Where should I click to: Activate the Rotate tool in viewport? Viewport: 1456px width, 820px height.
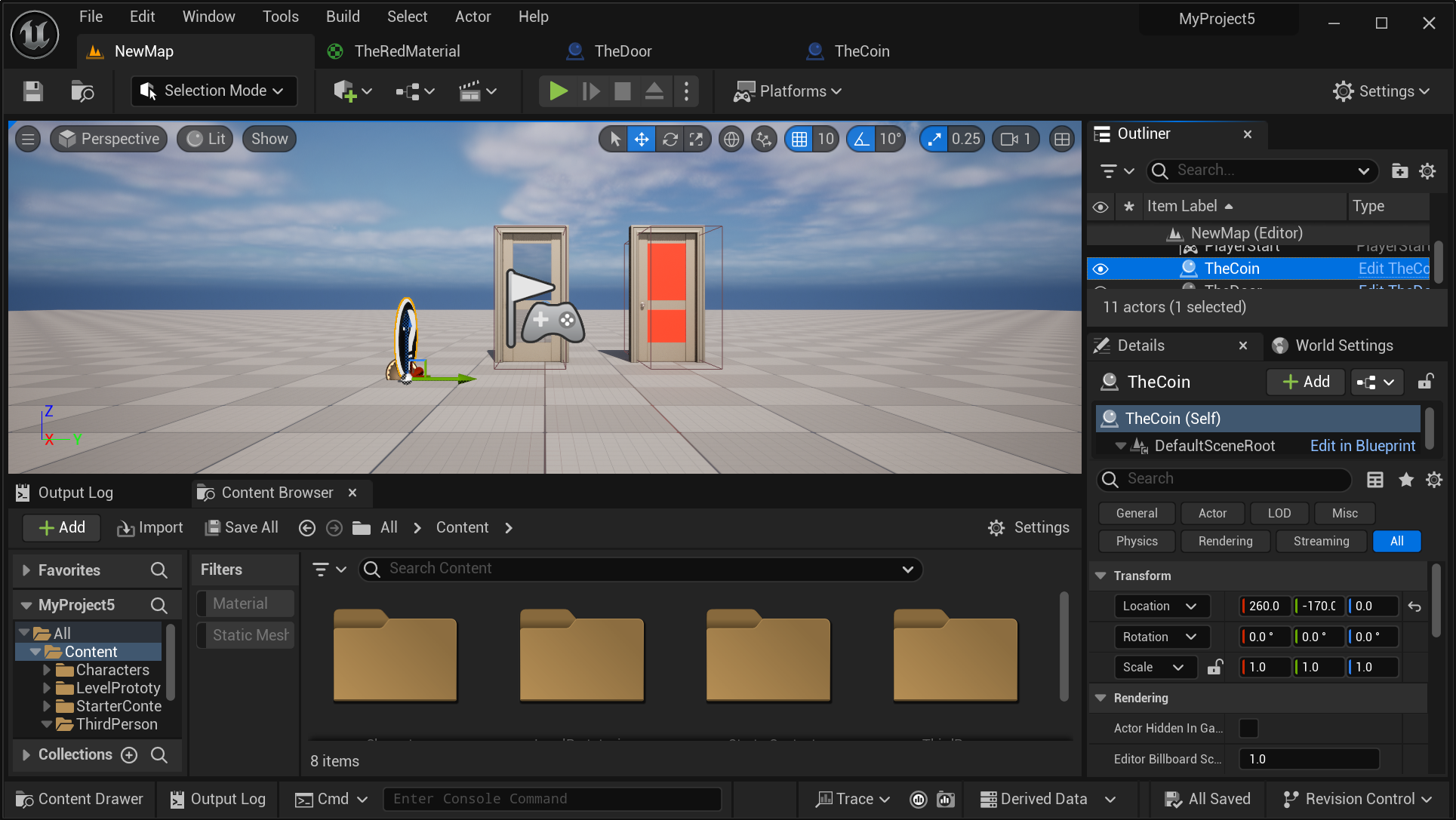point(670,139)
